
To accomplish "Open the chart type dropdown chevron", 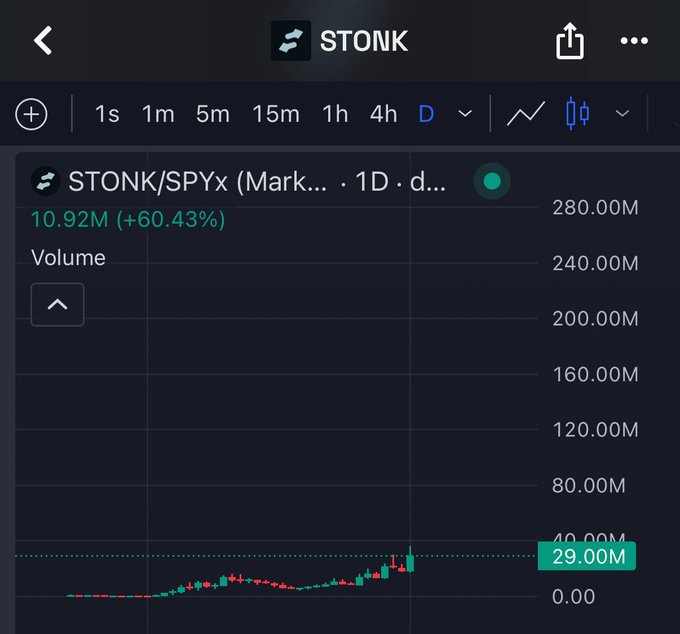I will (x=622, y=114).
